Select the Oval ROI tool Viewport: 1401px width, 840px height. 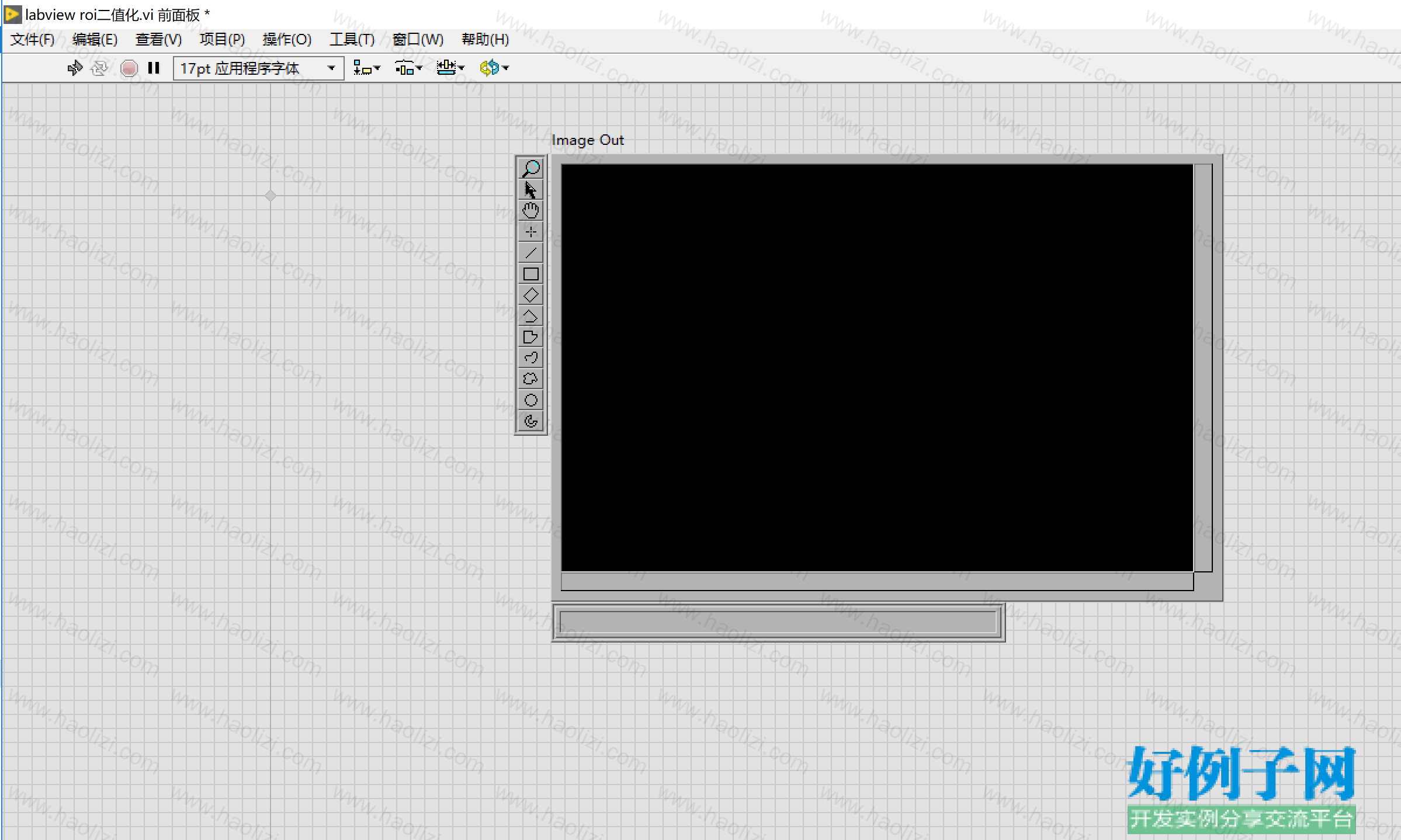point(530,400)
